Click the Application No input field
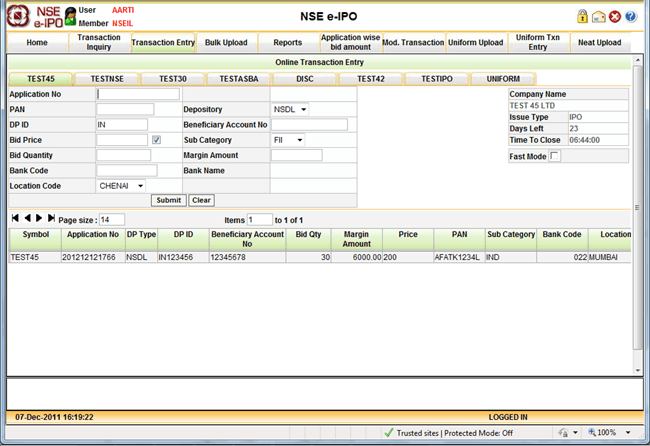Screen dimensions: 650x446 pyautogui.click(x=138, y=94)
